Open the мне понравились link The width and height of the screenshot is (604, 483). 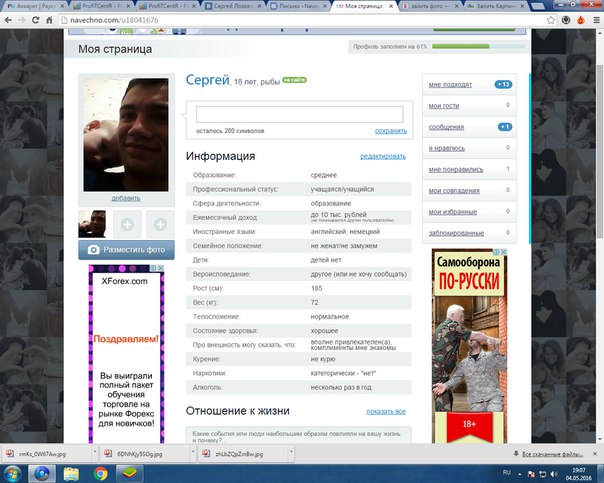tap(456, 169)
